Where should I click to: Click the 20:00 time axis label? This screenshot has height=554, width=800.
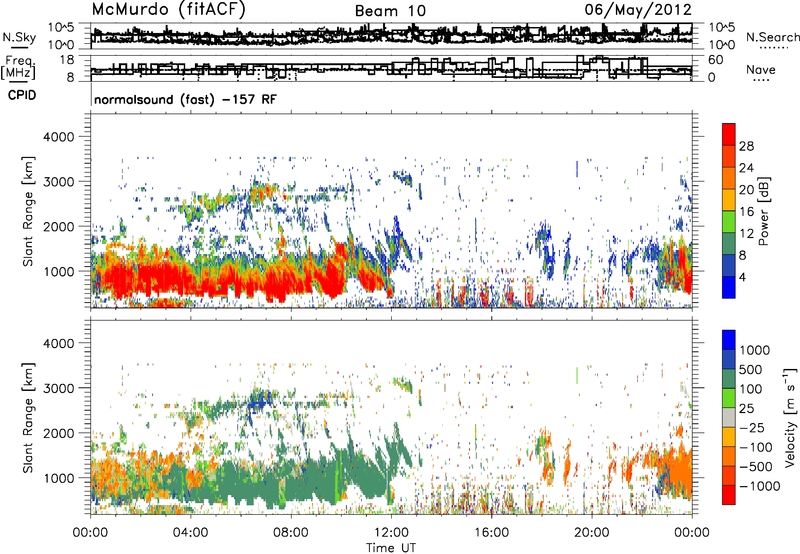tap(591, 533)
